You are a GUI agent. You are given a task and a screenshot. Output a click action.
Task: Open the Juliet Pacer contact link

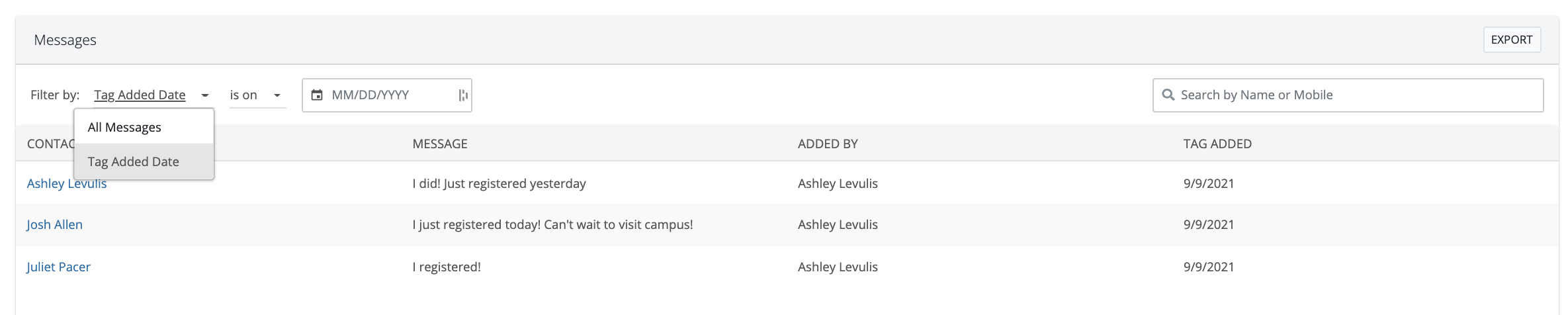[59, 267]
